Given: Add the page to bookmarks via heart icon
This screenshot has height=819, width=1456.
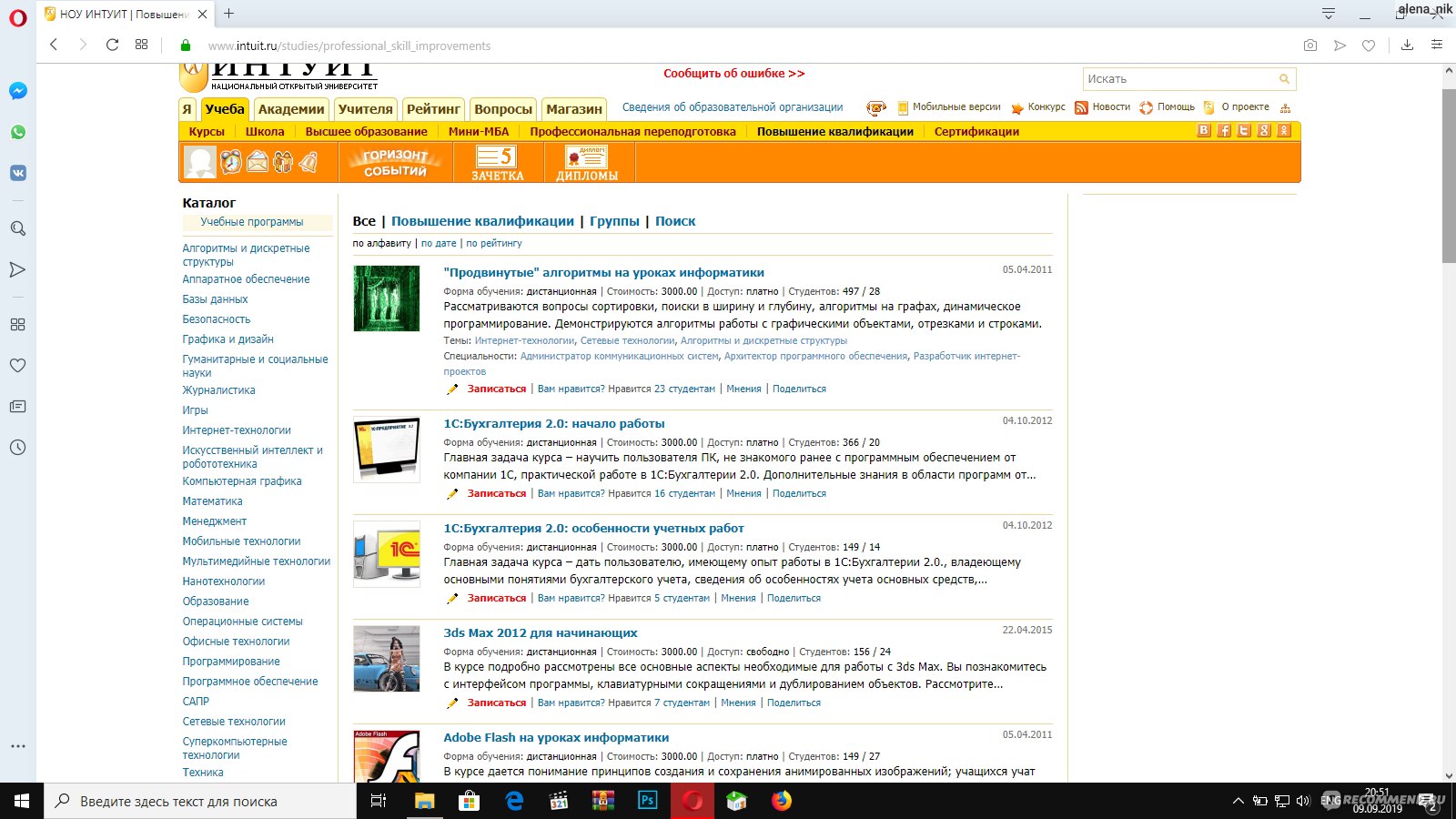Looking at the screenshot, I should point(1369,45).
